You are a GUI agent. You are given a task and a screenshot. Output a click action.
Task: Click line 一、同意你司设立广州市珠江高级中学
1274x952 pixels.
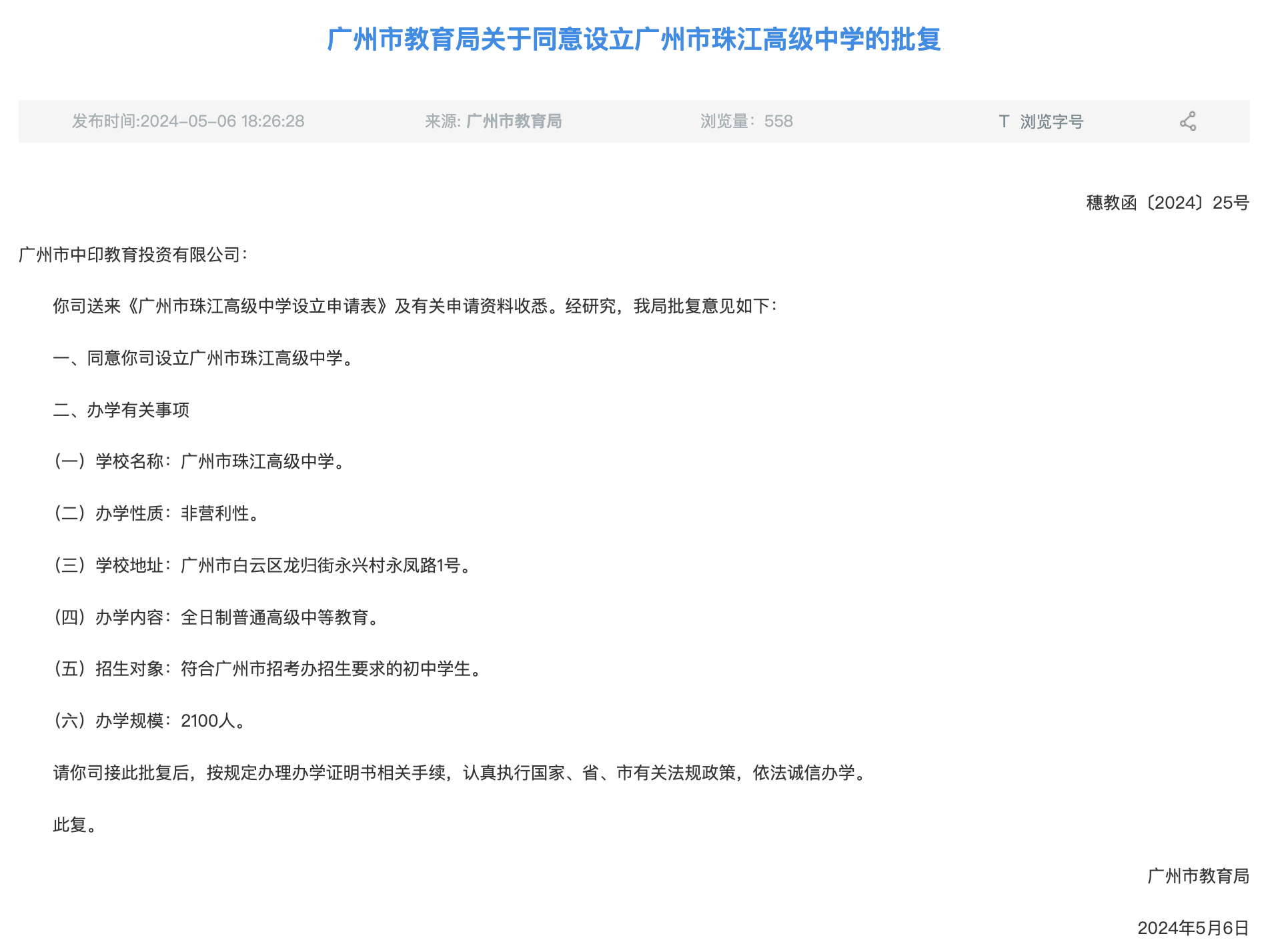tap(203, 358)
